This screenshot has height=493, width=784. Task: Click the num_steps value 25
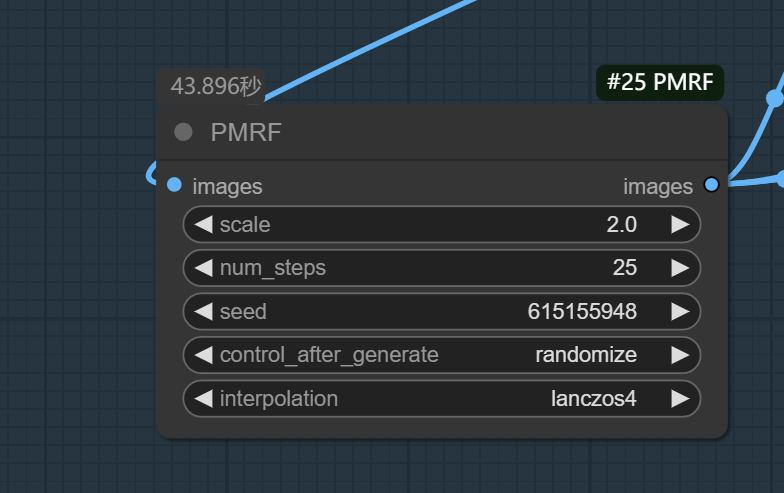(624, 268)
